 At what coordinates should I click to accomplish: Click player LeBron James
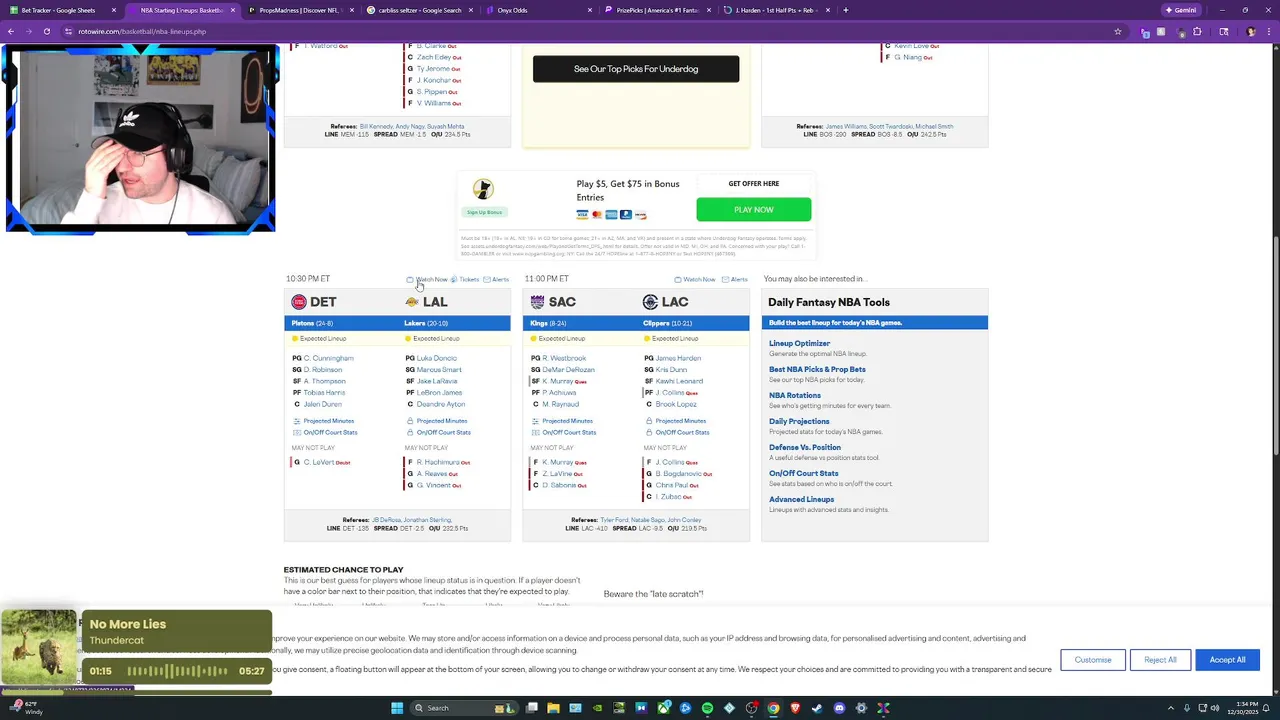point(439,393)
